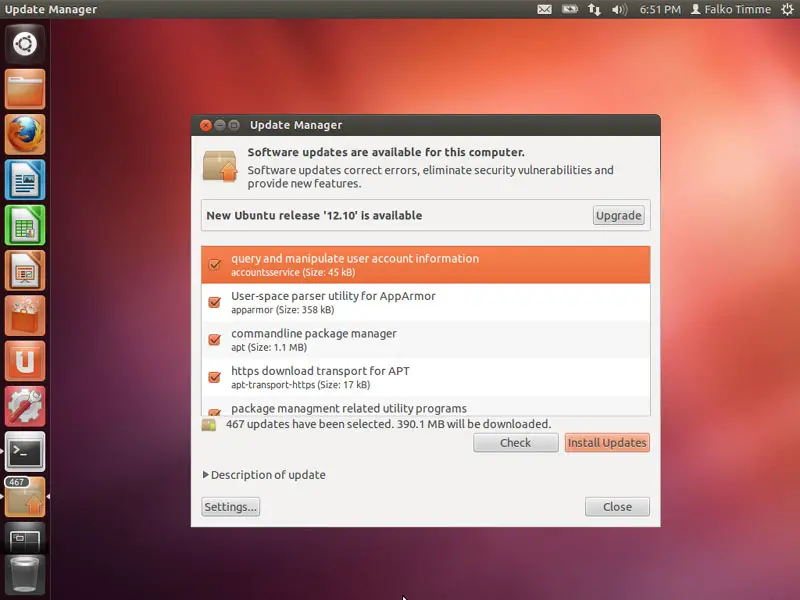Open the network arrows indicator
Viewport: 800px width, 600px height.
point(594,9)
